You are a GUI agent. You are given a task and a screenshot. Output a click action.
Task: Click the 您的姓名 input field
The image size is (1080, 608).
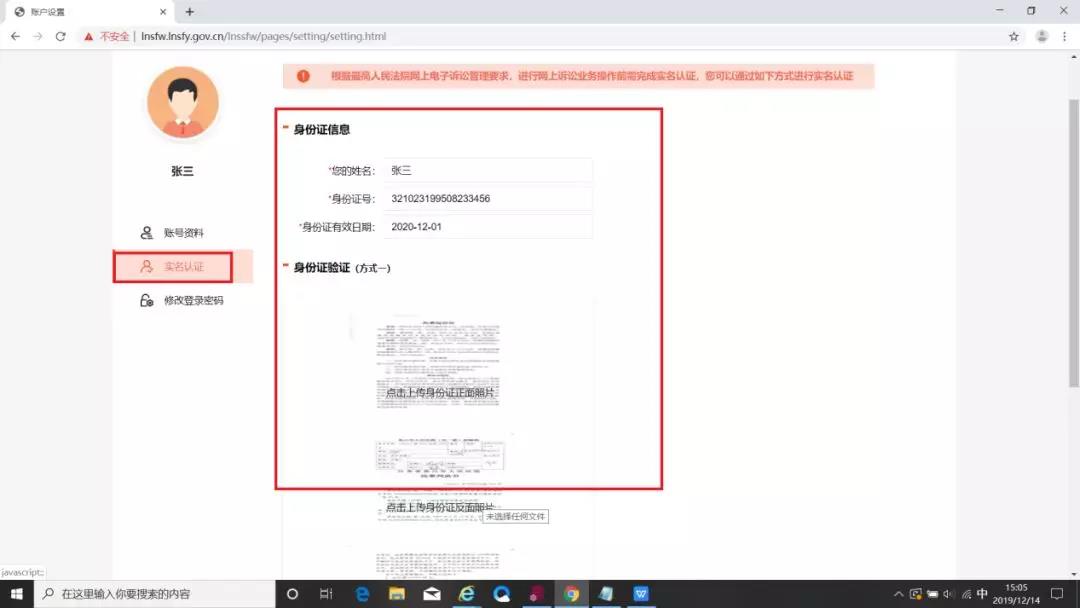[x=488, y=170]
